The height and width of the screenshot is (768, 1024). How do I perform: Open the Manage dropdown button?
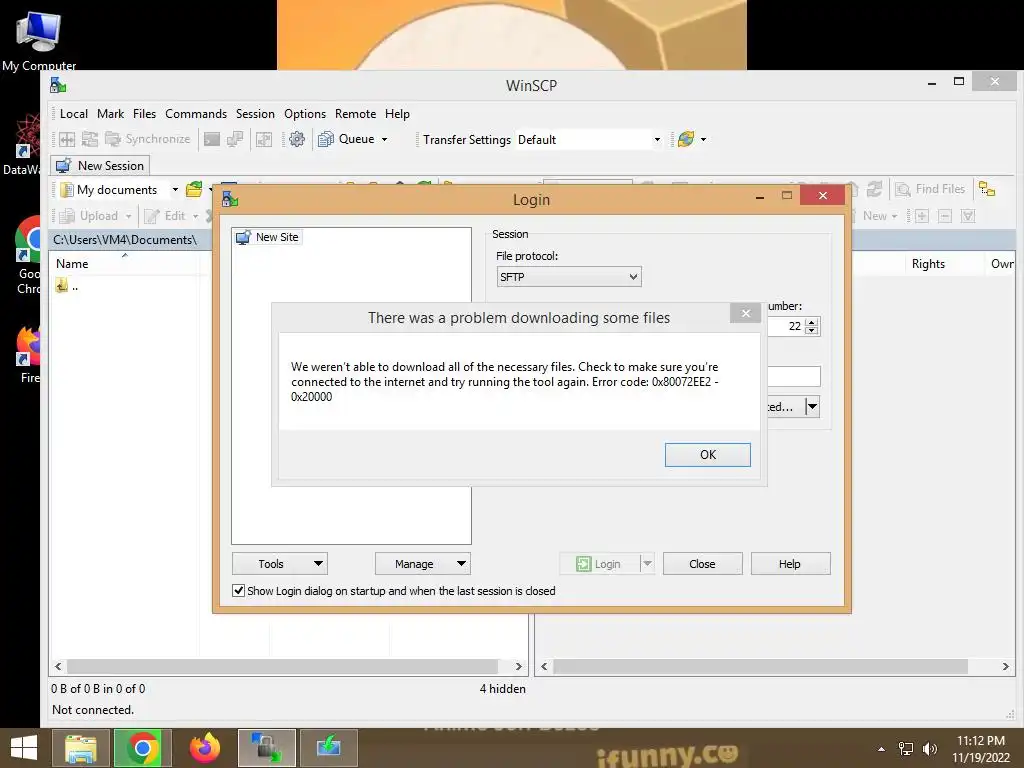423,564
